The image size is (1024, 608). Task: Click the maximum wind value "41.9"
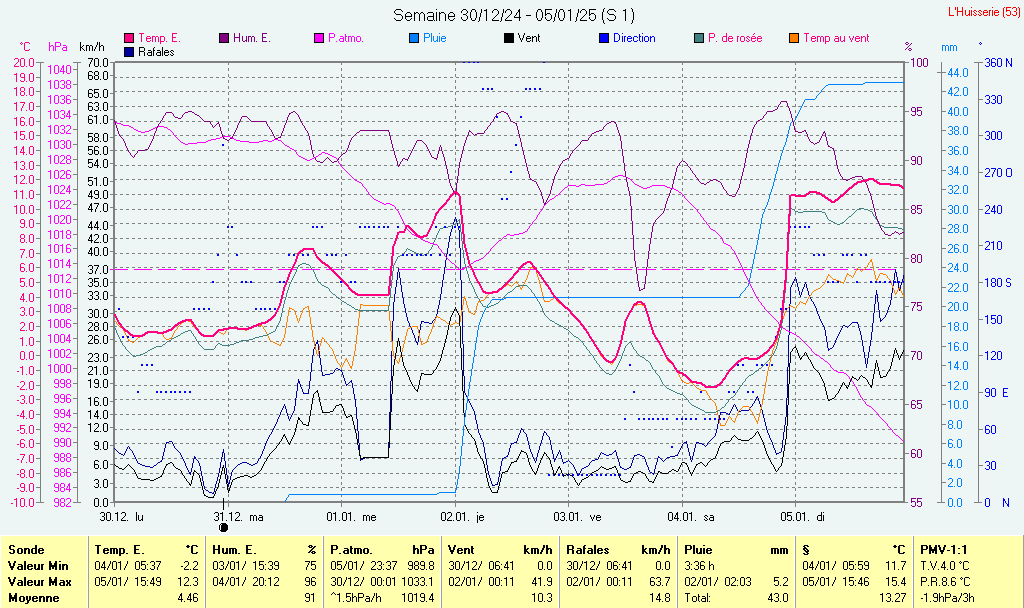541,581
